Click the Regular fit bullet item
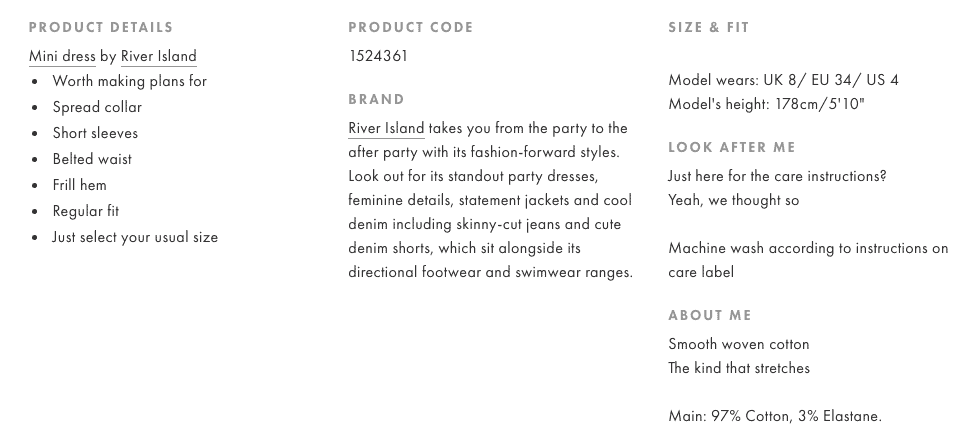Image resolution: width=965 pixels, height=441 pixels. [85, 211]
